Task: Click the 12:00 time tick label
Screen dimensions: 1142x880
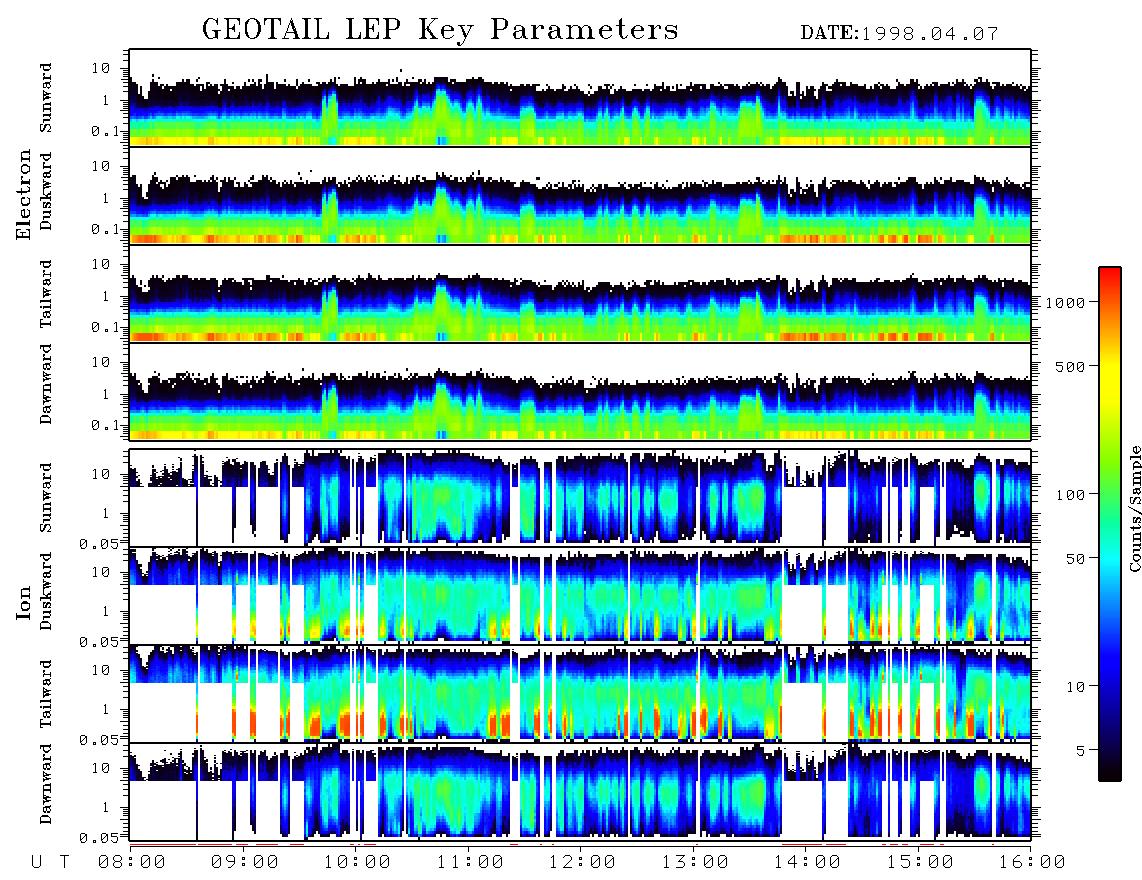Action: pos(582,862)
